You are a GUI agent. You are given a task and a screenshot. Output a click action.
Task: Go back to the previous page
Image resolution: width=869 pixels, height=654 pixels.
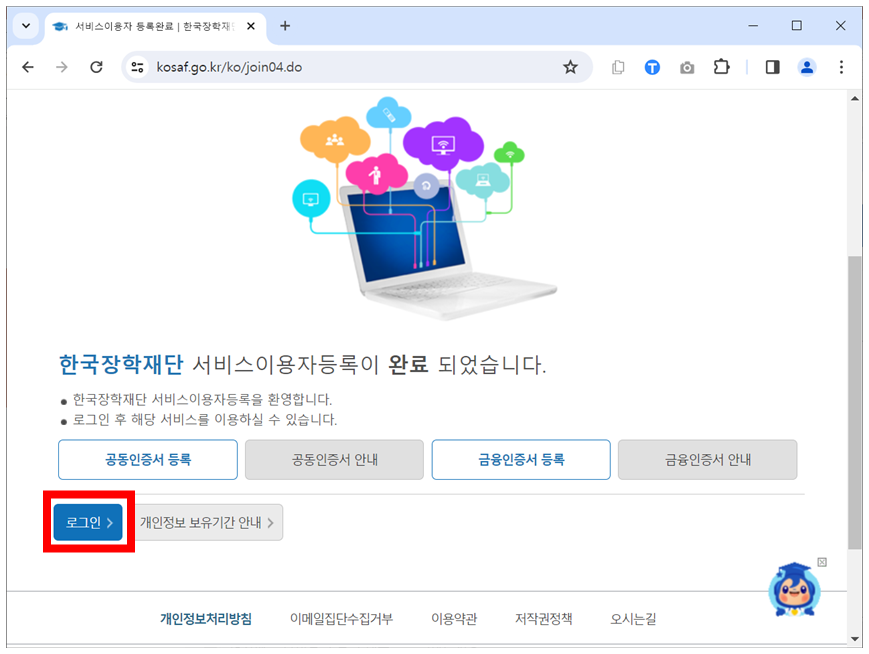click(28, 67)
